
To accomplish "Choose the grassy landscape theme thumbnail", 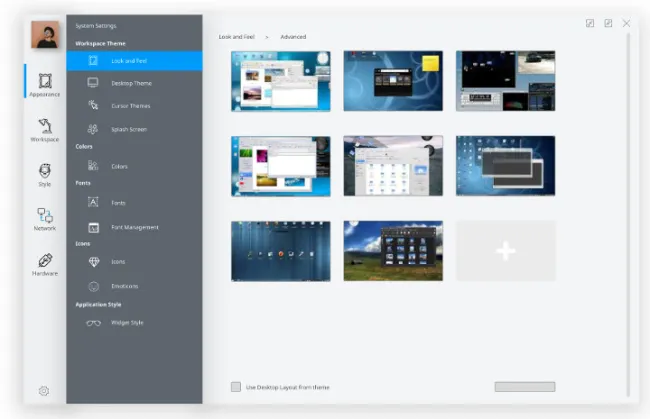I will [x=393, y=251].
